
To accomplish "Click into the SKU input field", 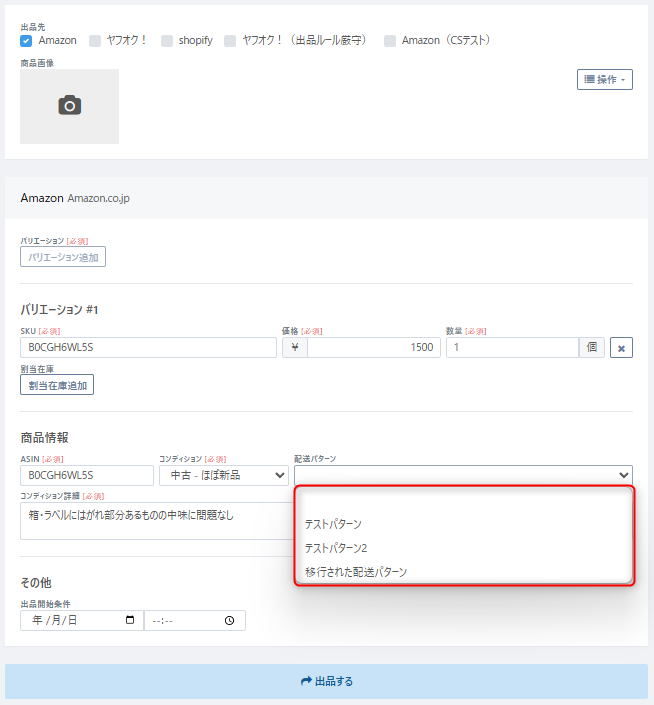I will pyautogui.click(x=148, y=348).
